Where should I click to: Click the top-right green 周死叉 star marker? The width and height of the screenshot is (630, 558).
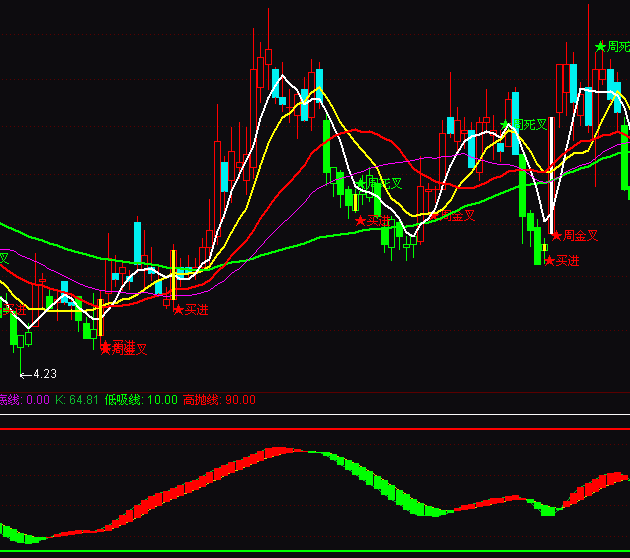coord(601,46)
